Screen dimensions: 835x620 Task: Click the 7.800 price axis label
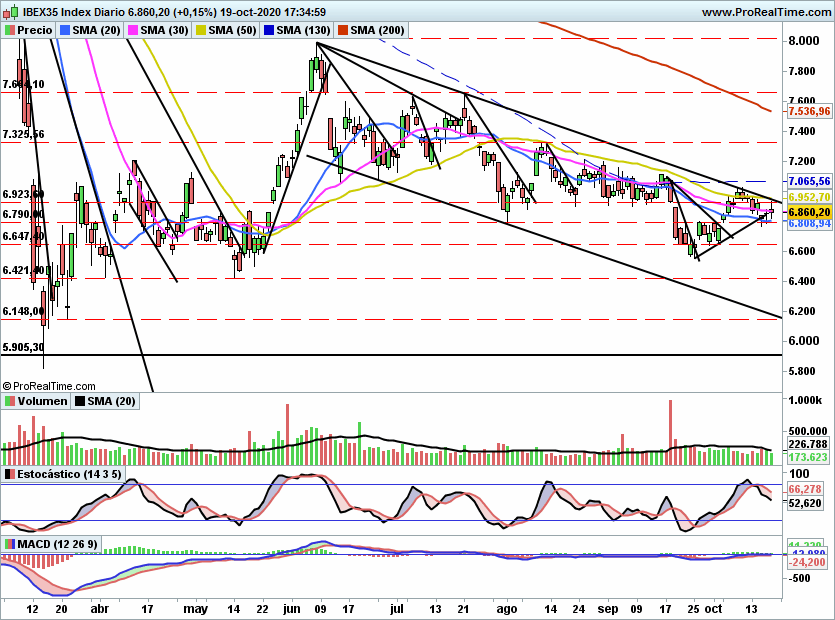(800, 71)
